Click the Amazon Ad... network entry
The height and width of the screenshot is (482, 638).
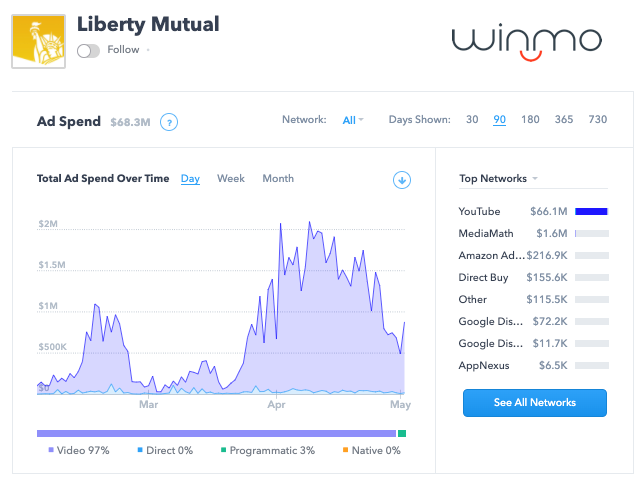tap(533, 255)
